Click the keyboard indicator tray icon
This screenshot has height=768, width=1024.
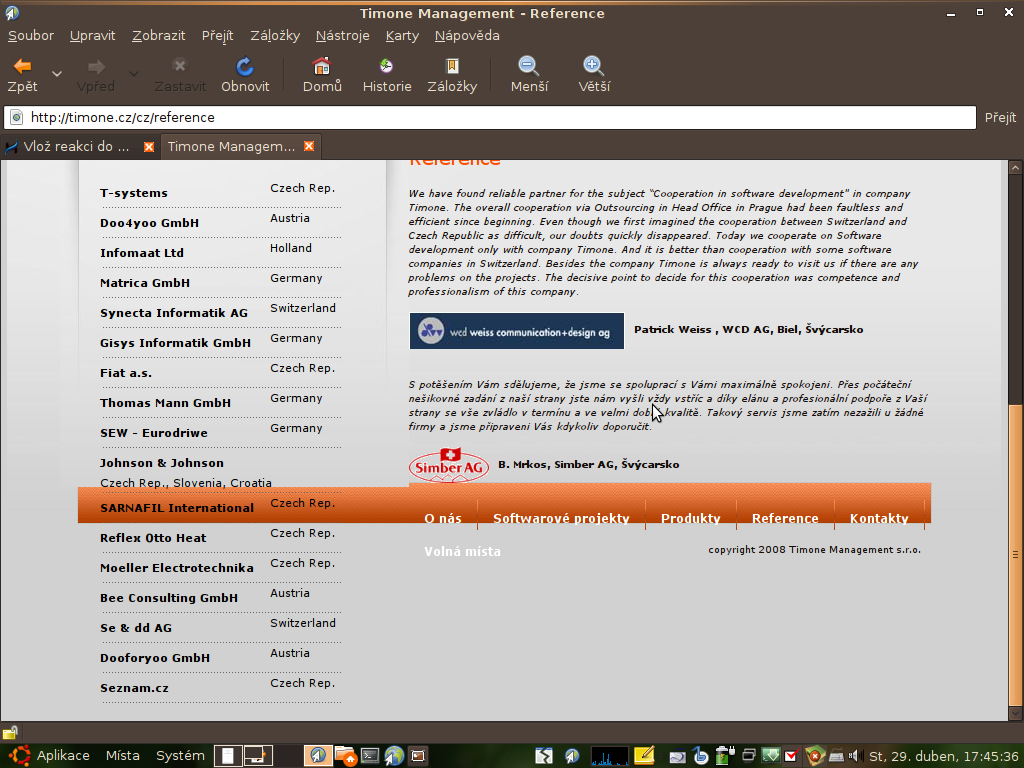(836, 757)
